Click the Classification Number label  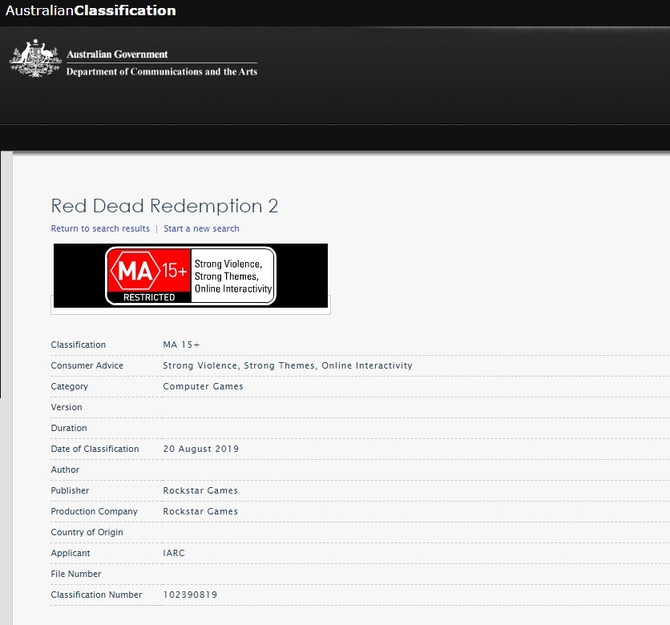click(96, 595)
